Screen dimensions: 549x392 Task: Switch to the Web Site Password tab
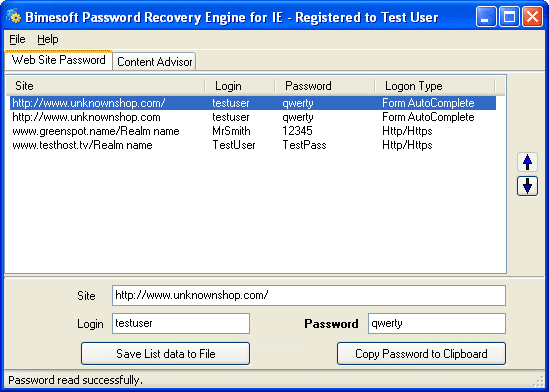58,60
